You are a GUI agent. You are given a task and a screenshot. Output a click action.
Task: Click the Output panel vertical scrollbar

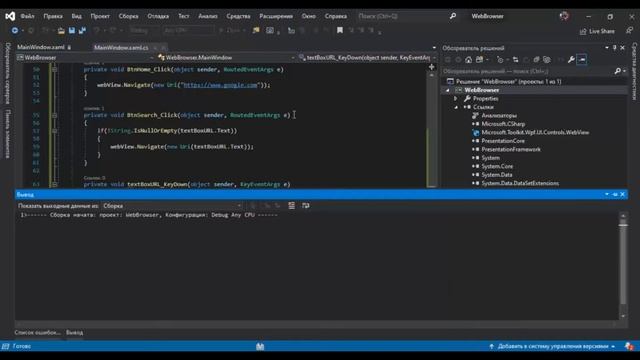[x=623, y=265]
